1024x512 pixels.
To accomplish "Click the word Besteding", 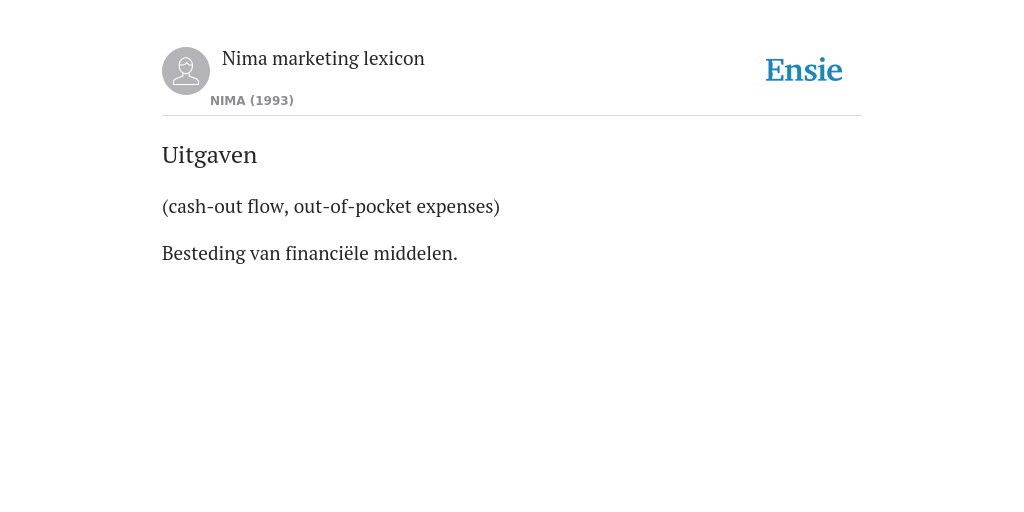I will pos(204,254).
